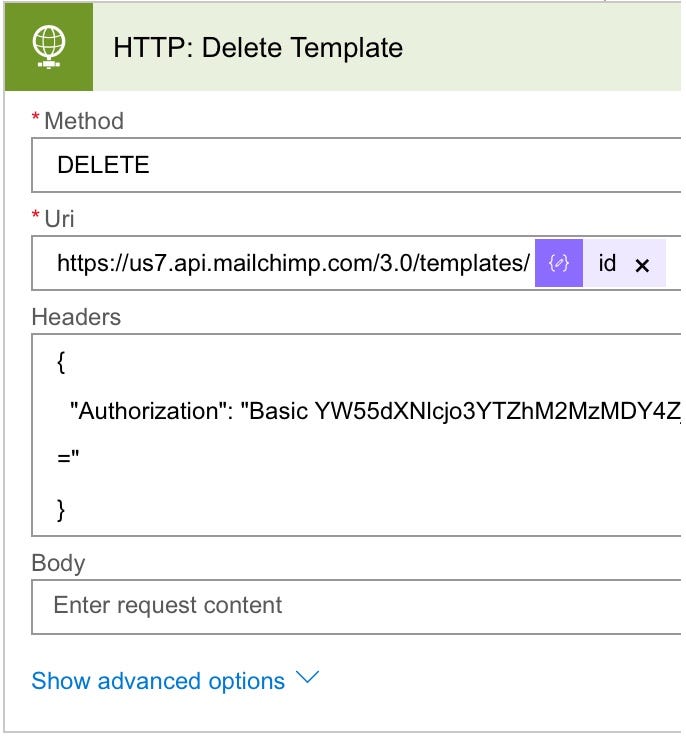Click the Body field label

tap(58, 563)
